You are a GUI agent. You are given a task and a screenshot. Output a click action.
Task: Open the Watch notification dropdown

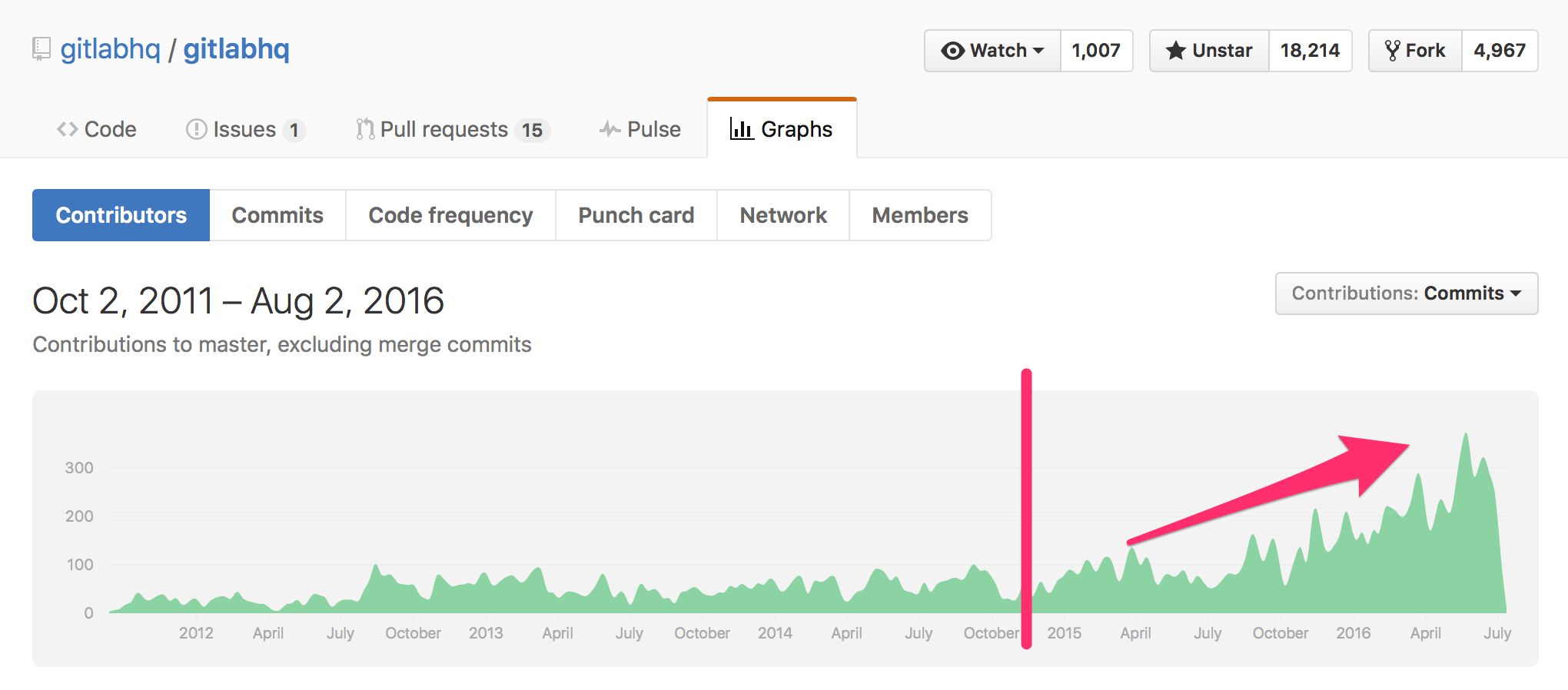tap(992, 51)
